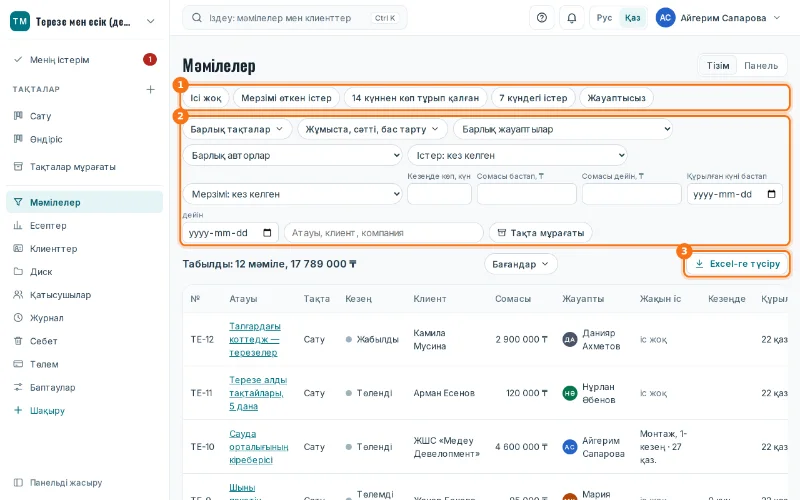Sort by the Сомасы column header

[513, 298]
